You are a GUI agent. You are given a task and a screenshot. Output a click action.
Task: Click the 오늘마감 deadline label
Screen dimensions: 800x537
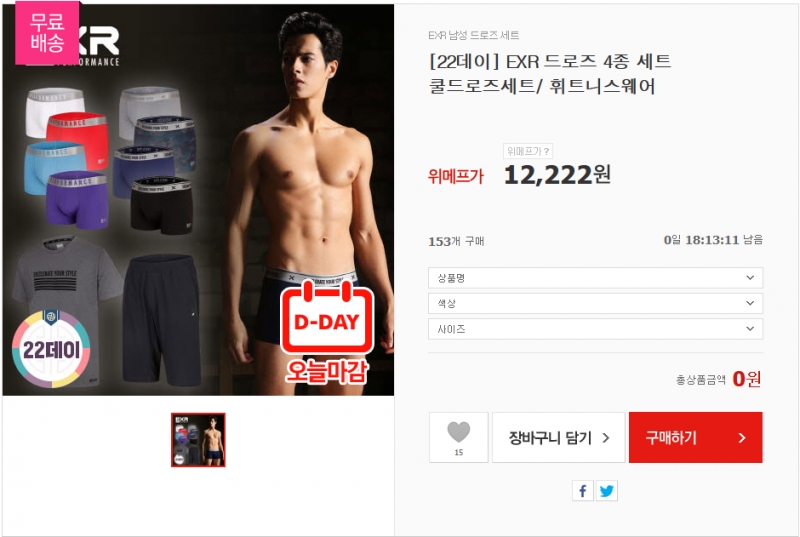tap(327, 371)
